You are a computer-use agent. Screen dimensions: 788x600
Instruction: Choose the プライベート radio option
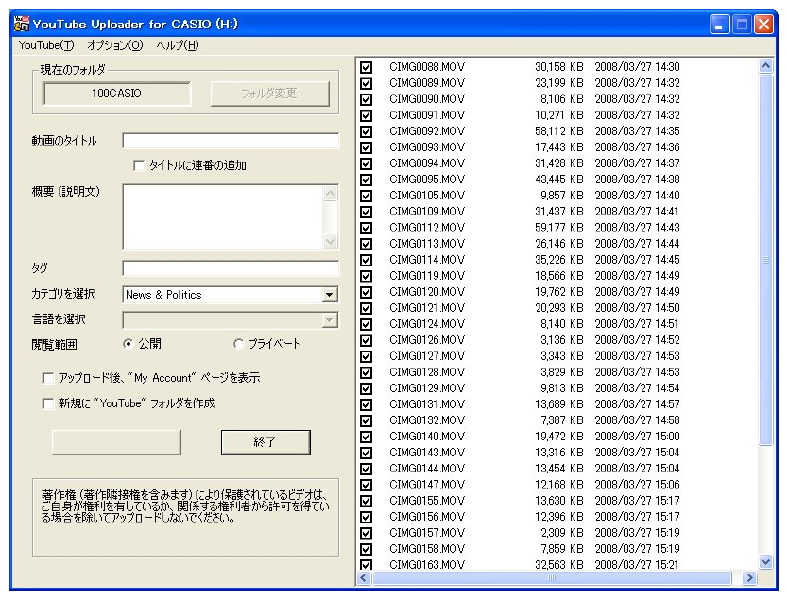[x=238, y=344]
